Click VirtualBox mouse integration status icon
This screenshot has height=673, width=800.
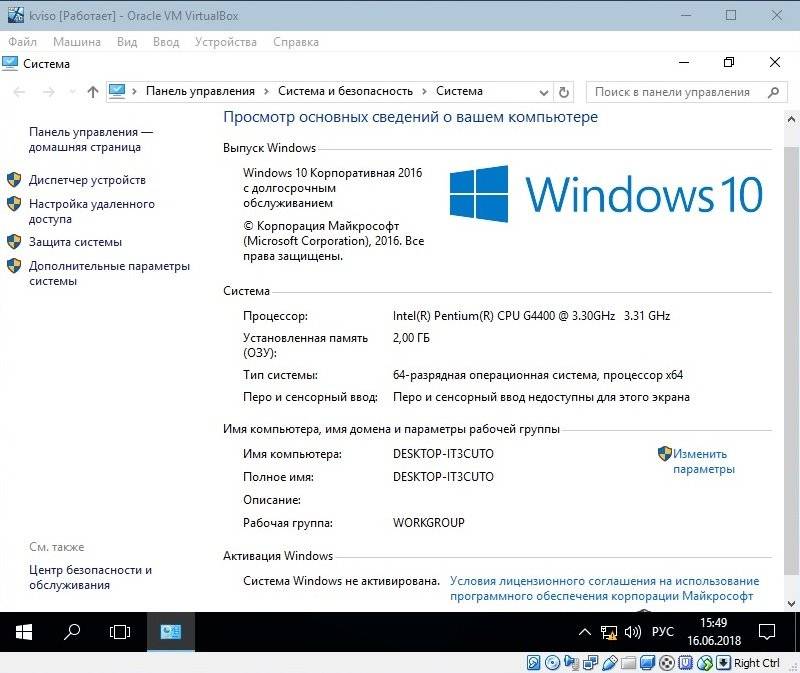(x=705, y=663)
